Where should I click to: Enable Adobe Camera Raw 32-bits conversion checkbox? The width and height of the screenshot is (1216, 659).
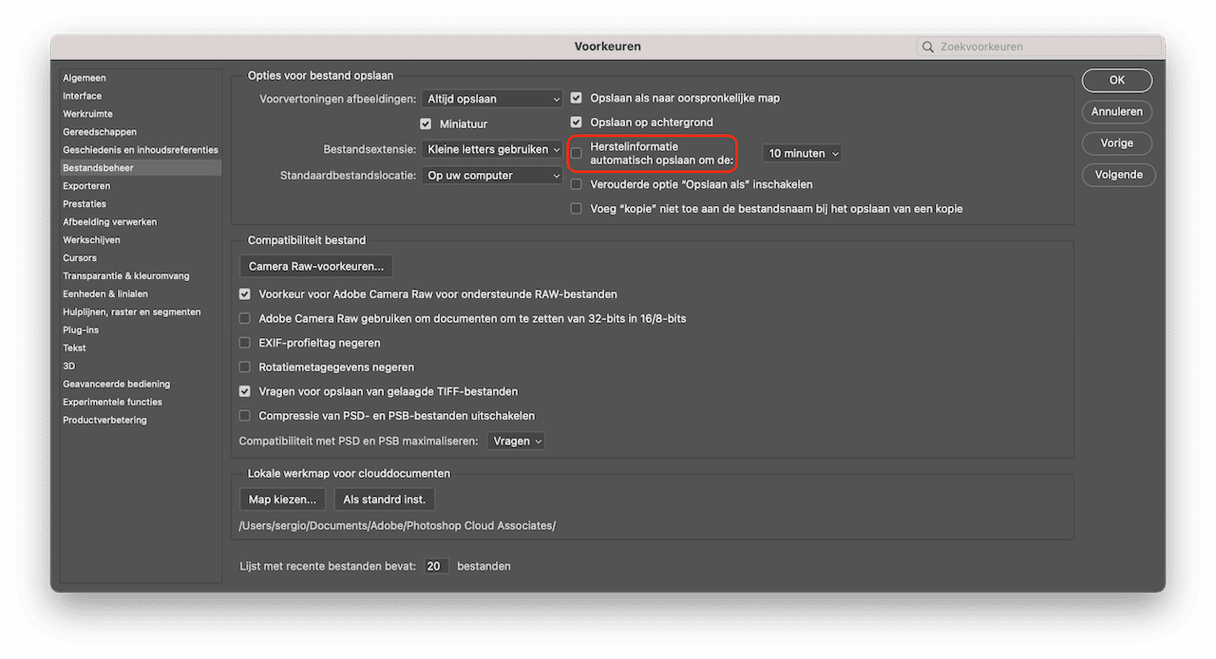(x=244, y=319)
